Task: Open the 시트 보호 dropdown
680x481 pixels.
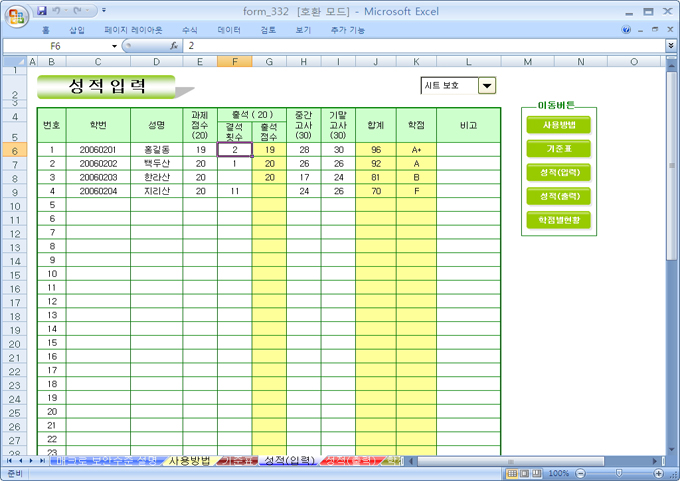Action: click(487, 86)
